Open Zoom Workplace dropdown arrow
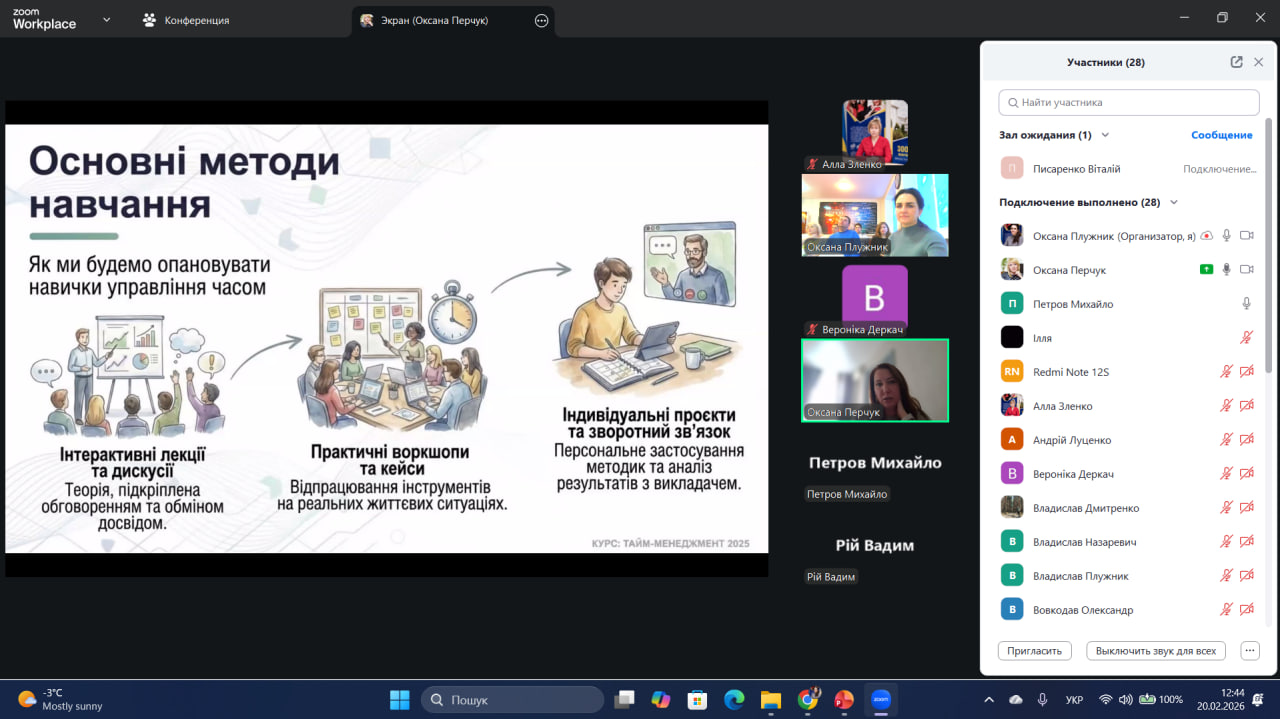The height and width of the screenshot is (719, 1280). 107,20
